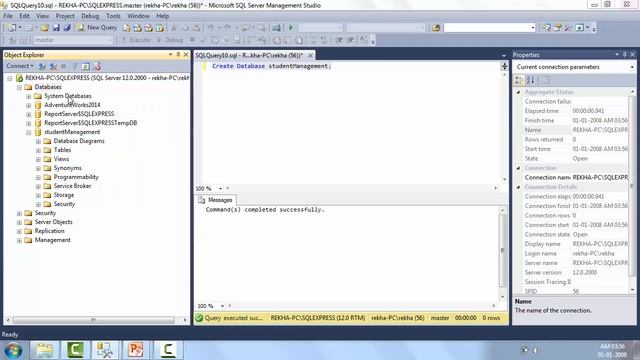Collapse the Databases node
Viewport: 640px width, 360px height.
[19, 87]
